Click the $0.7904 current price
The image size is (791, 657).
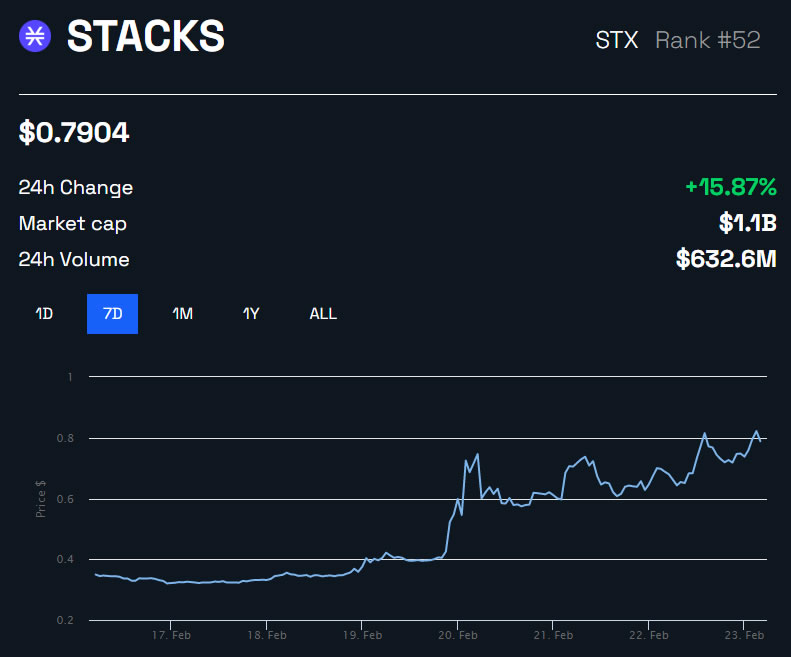[x=74, y=132]
